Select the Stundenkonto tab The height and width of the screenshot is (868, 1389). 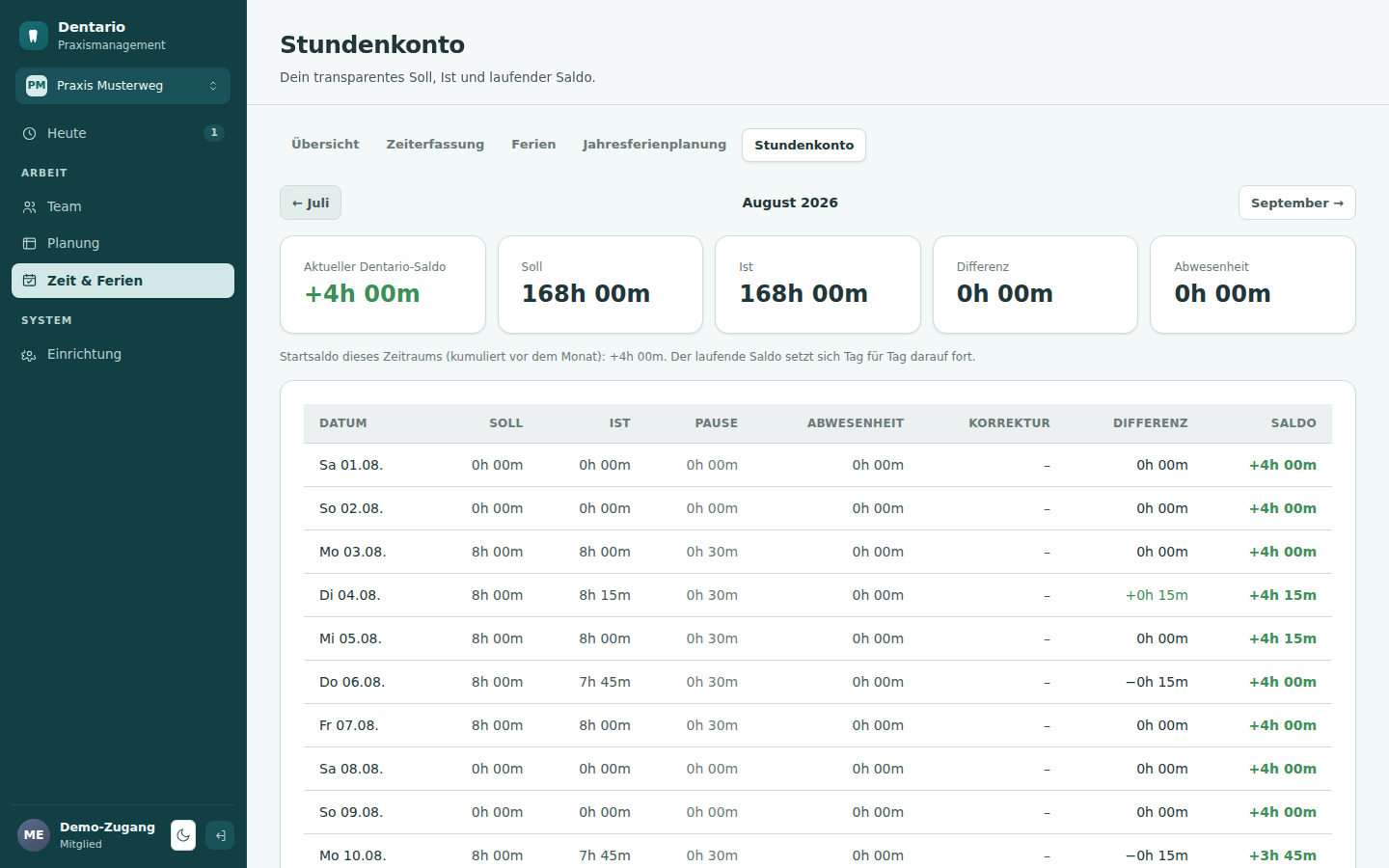tap(803, 146)
